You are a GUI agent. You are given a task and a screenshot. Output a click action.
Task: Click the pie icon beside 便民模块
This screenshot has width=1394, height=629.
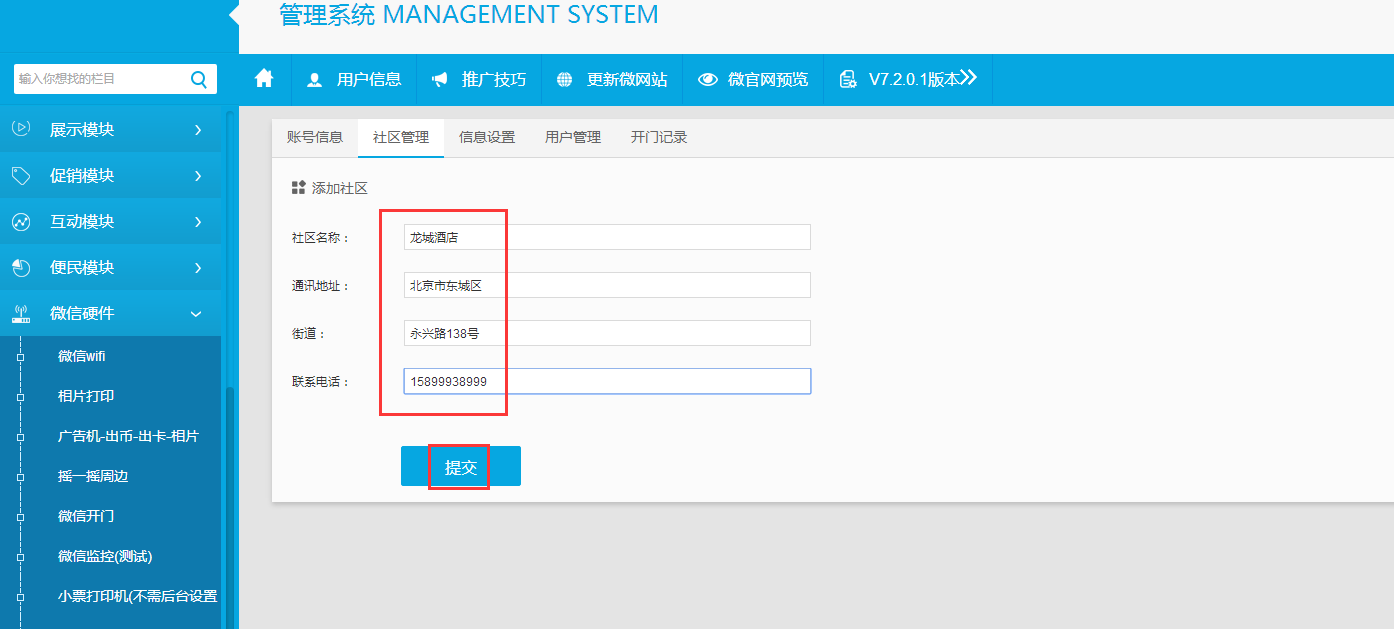20,267
